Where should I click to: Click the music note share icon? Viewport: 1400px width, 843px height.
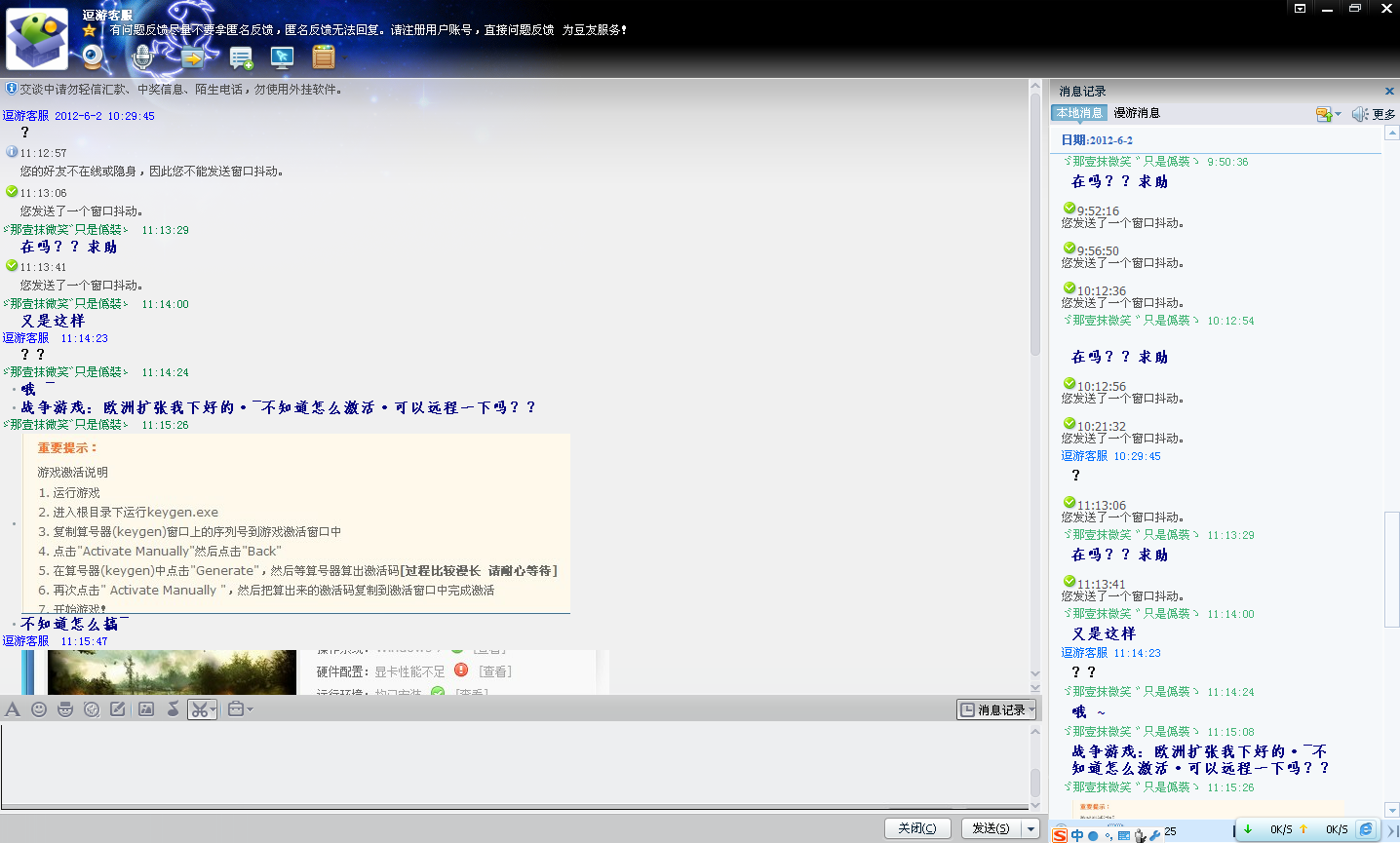[173, 709]
